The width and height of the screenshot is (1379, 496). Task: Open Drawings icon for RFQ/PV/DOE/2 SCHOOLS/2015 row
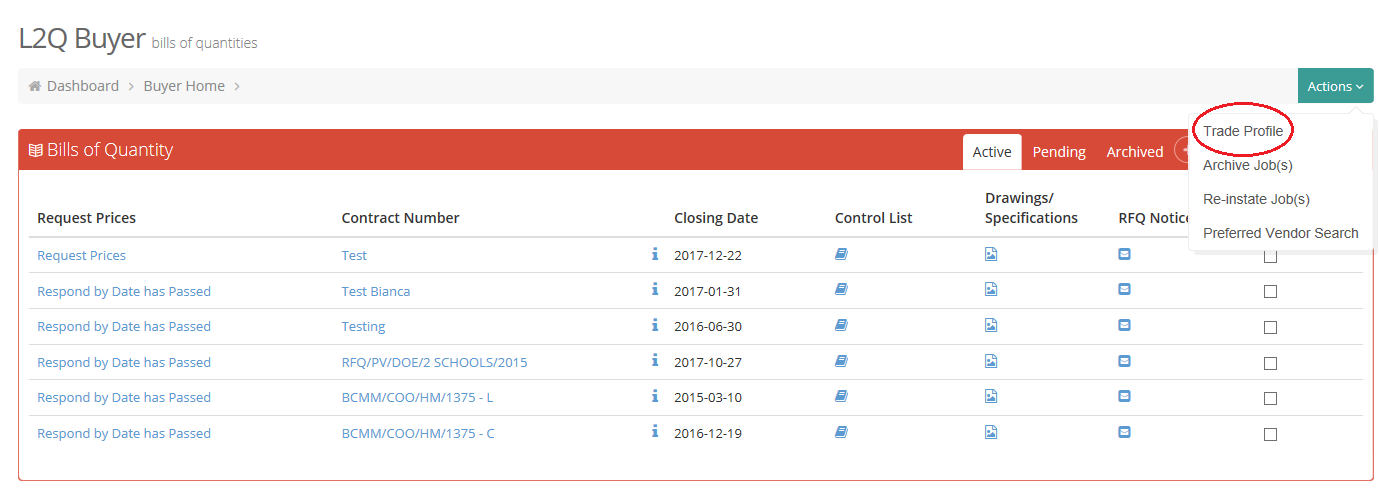991,360
